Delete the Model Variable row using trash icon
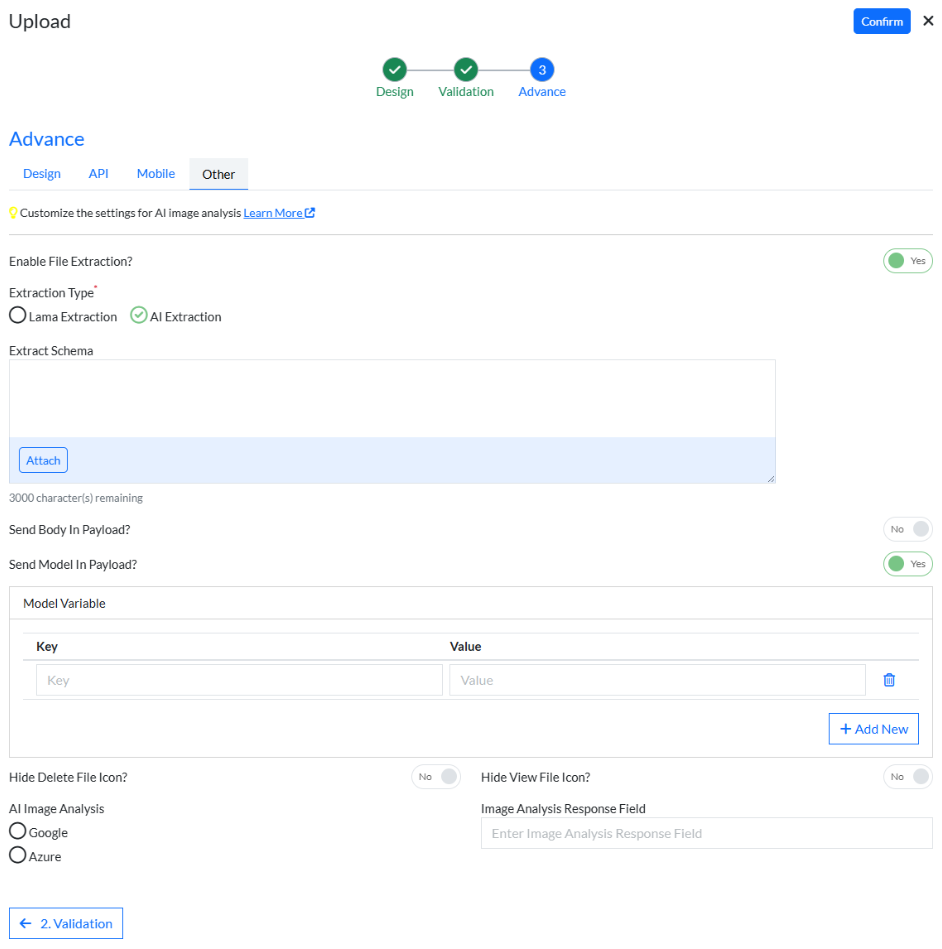Screen dimensions: 942x949 point(889,679)
